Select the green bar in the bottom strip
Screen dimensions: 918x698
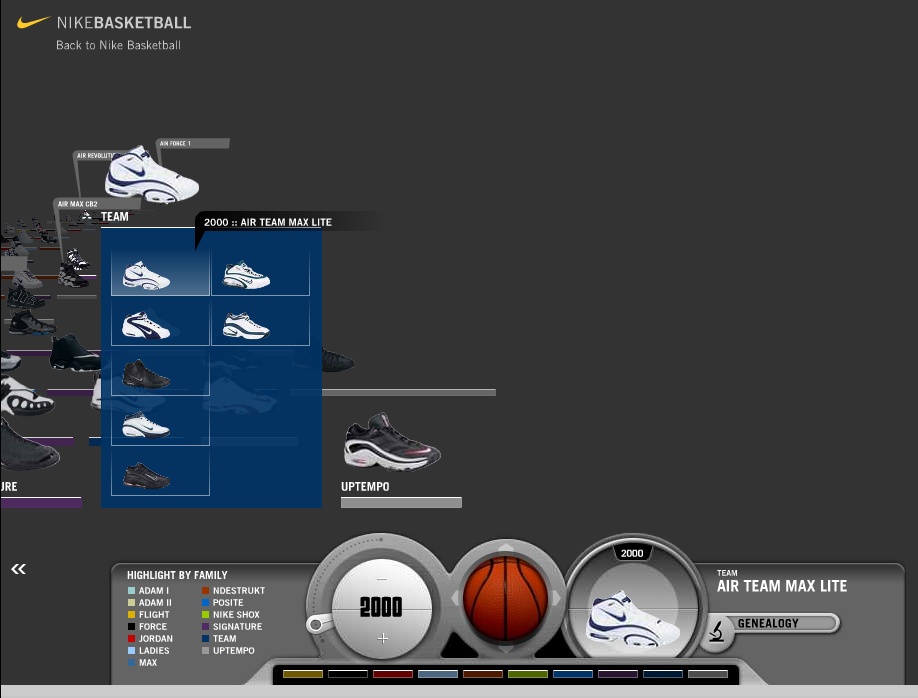(x=528, y=674)
